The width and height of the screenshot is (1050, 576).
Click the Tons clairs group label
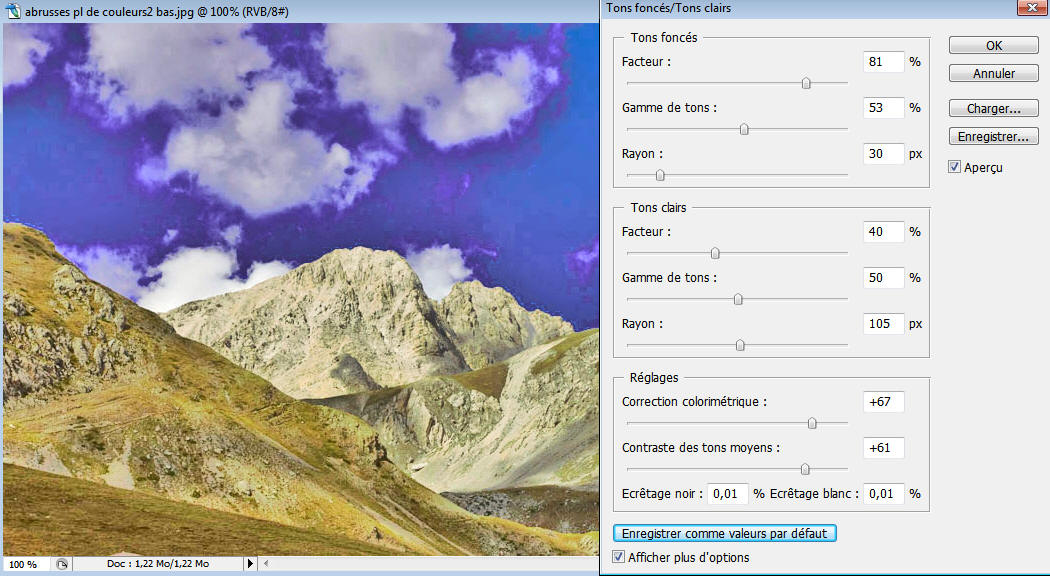click(658, 208)
